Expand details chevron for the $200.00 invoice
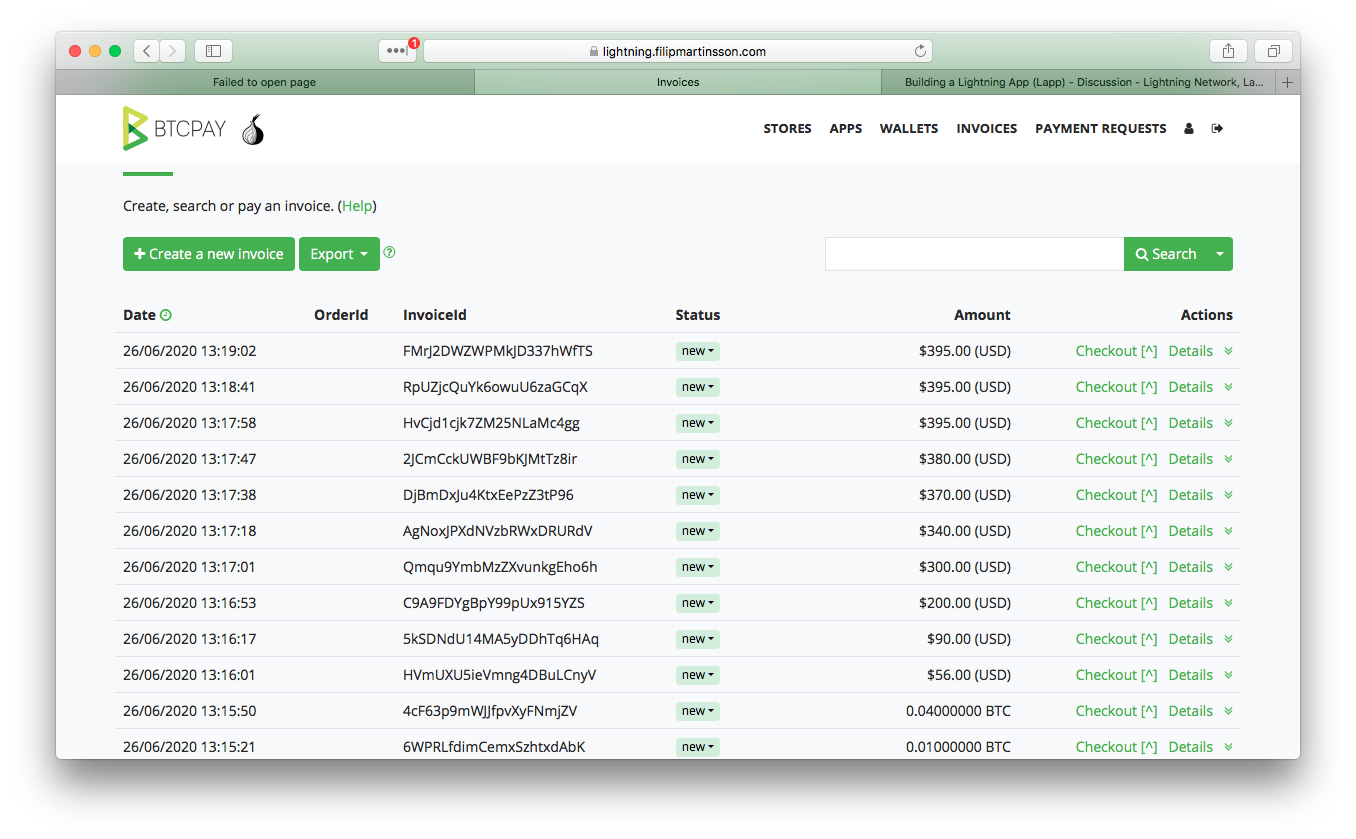 pos(1228,603)
